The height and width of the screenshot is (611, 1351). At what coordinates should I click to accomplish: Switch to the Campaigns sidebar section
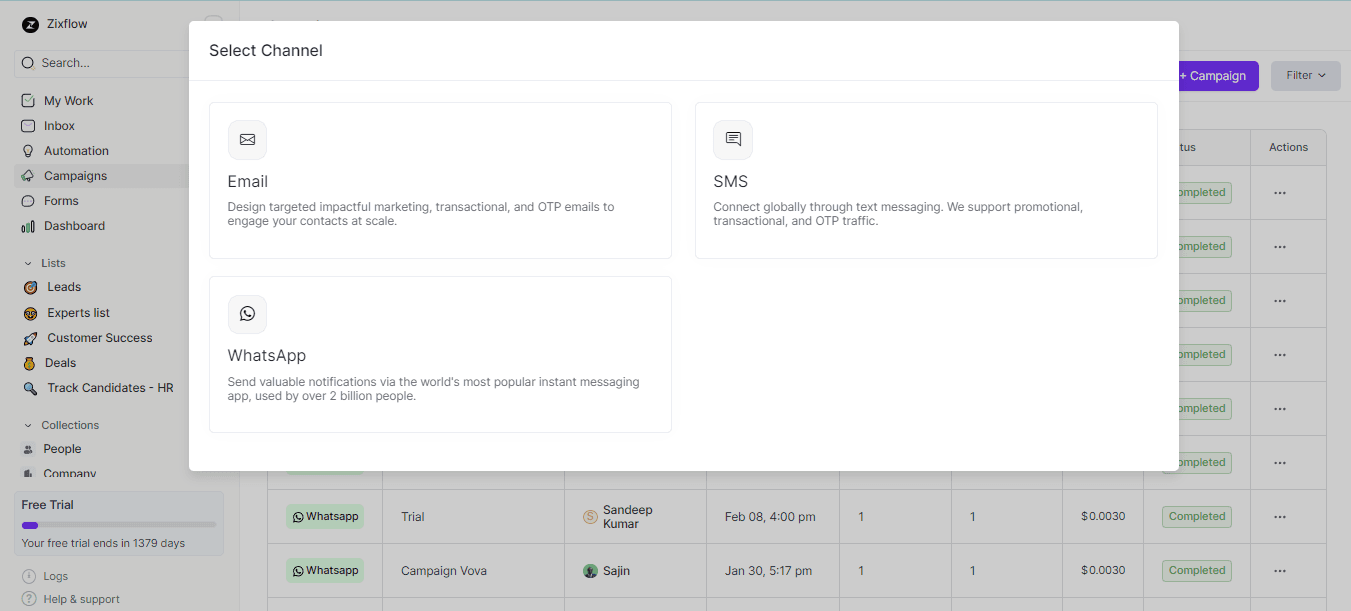[77, 175]
